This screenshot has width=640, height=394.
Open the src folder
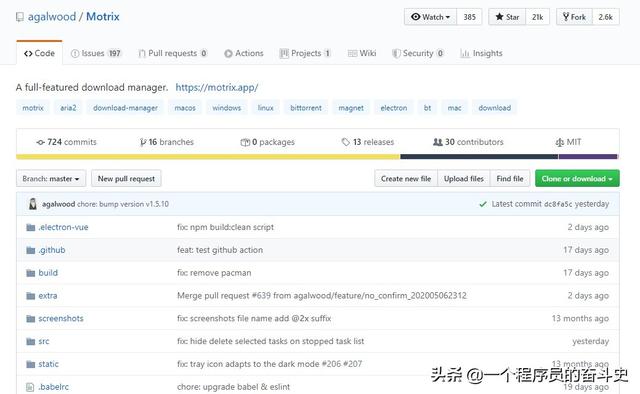(x=44, y=341)
